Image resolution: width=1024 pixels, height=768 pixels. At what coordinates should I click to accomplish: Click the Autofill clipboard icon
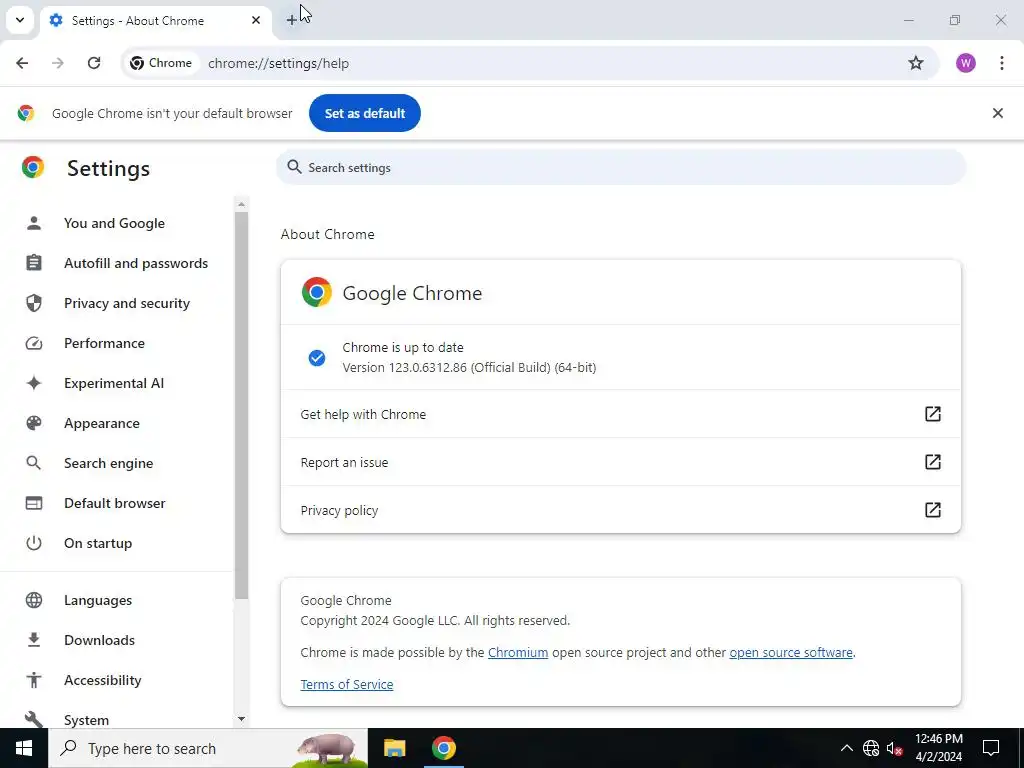pyautogui.click(x=34, y=263)
